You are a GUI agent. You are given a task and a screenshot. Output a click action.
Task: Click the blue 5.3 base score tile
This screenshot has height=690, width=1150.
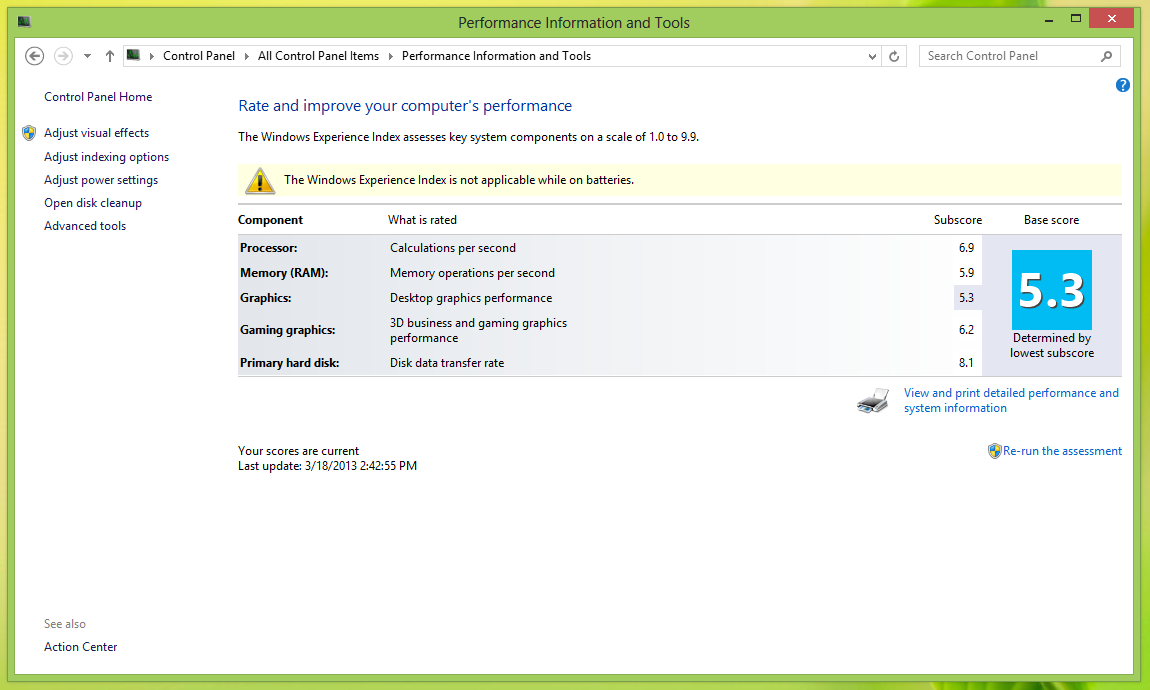1051,290
